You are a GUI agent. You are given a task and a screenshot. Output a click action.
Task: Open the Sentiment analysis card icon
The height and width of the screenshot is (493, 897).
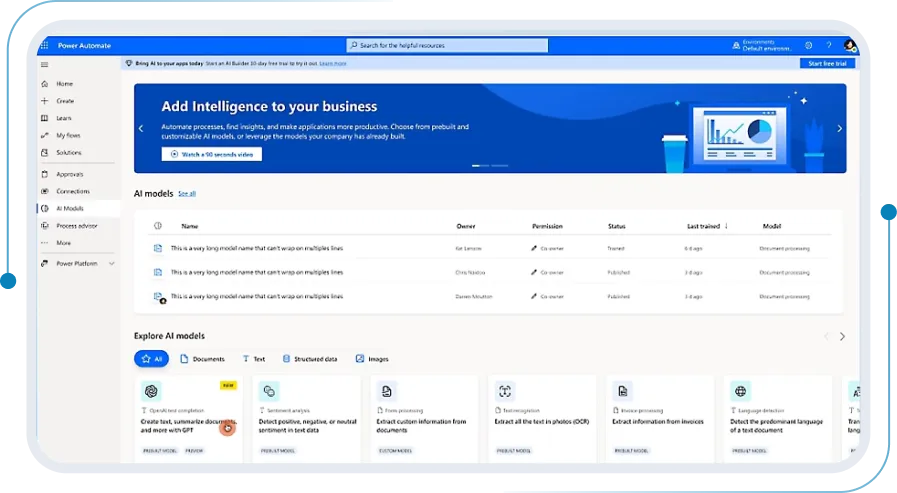(269, 391)
